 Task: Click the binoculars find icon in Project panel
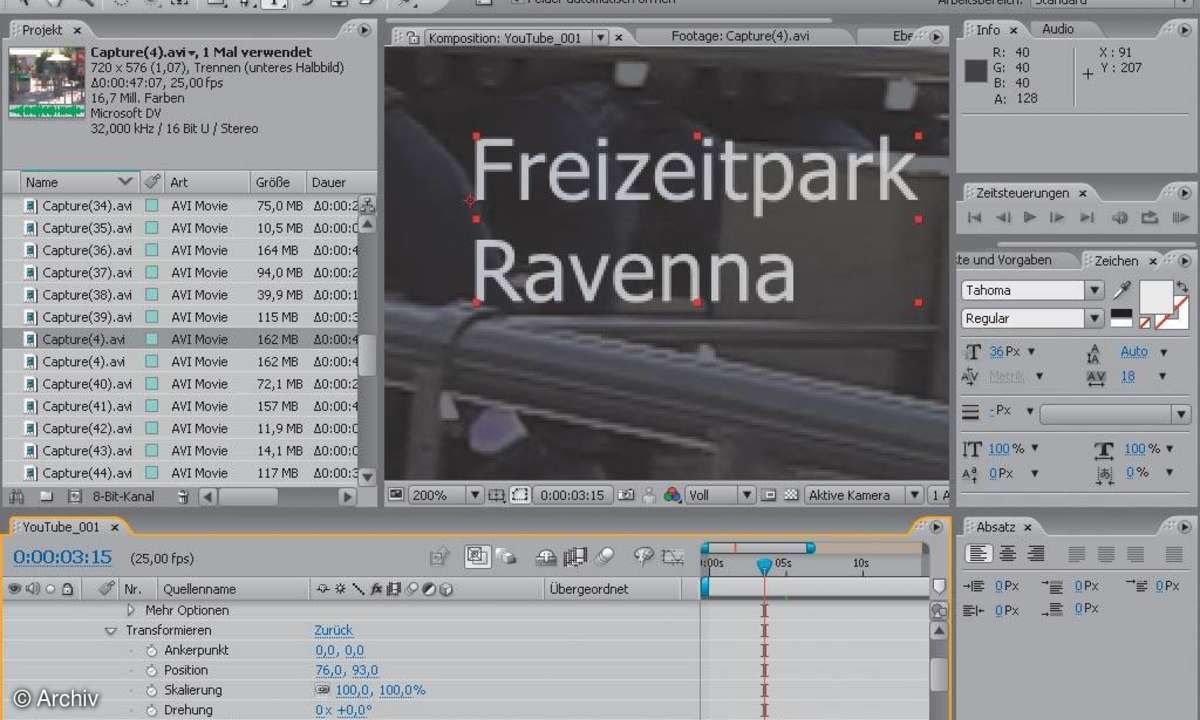click(x=16, y=496)
